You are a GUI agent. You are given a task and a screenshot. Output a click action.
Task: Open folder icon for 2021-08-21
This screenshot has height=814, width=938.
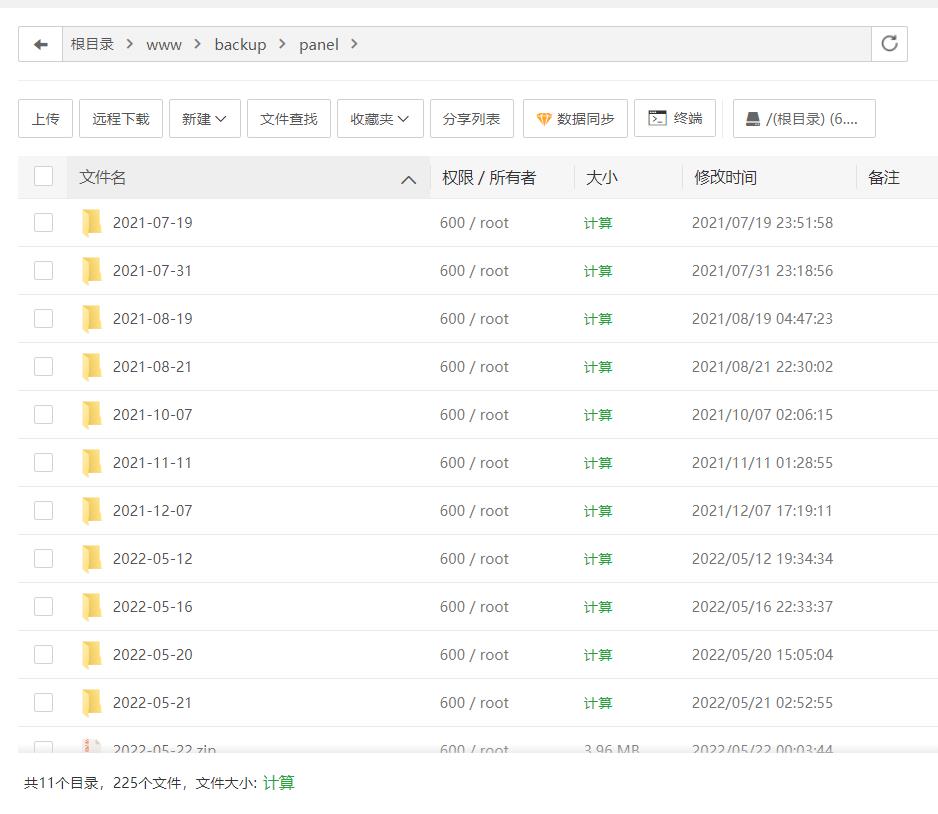[x=92, y=367]
